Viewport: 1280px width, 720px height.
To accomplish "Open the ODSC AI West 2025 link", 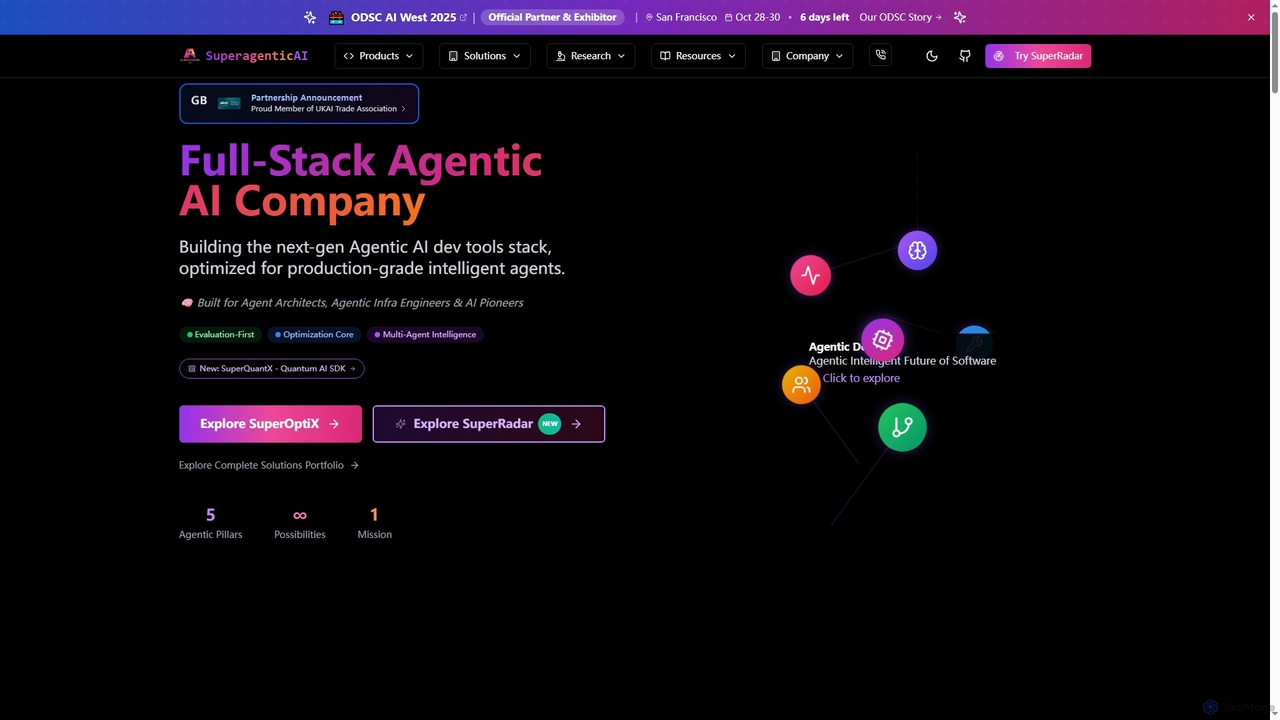I will (409, 17).
